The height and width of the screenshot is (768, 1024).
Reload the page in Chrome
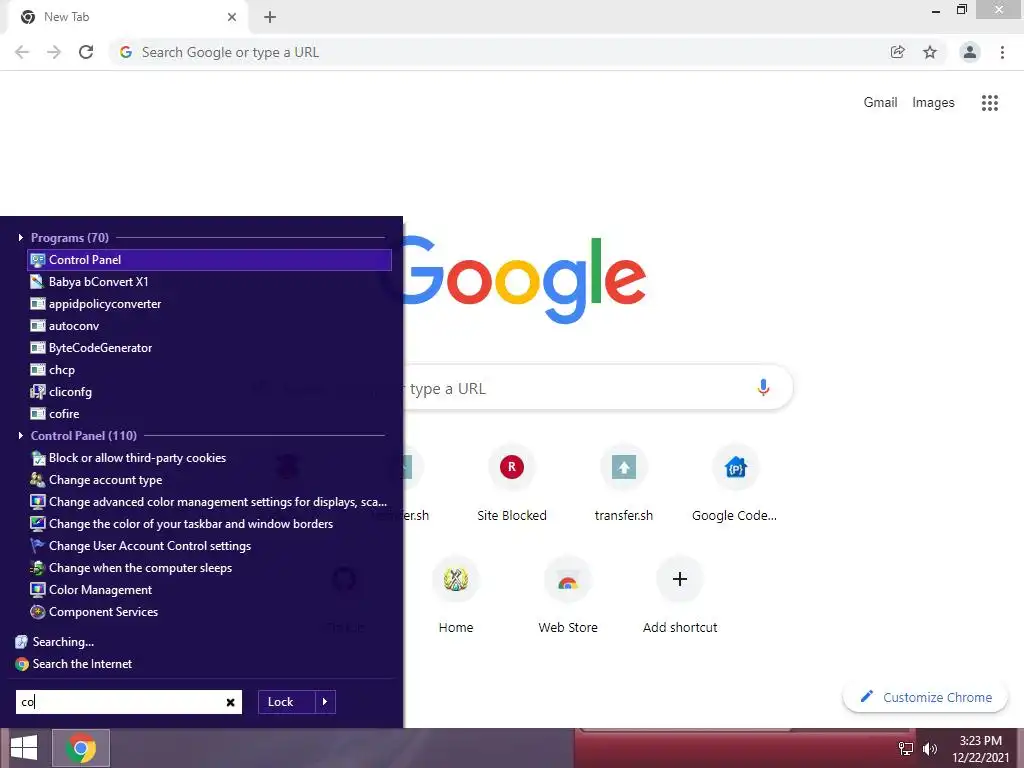86,52
